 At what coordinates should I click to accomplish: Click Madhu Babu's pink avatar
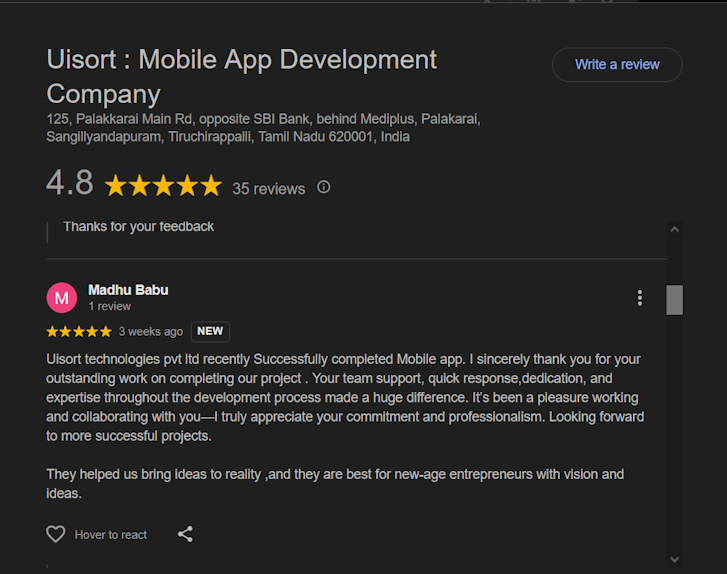[62, 298]
